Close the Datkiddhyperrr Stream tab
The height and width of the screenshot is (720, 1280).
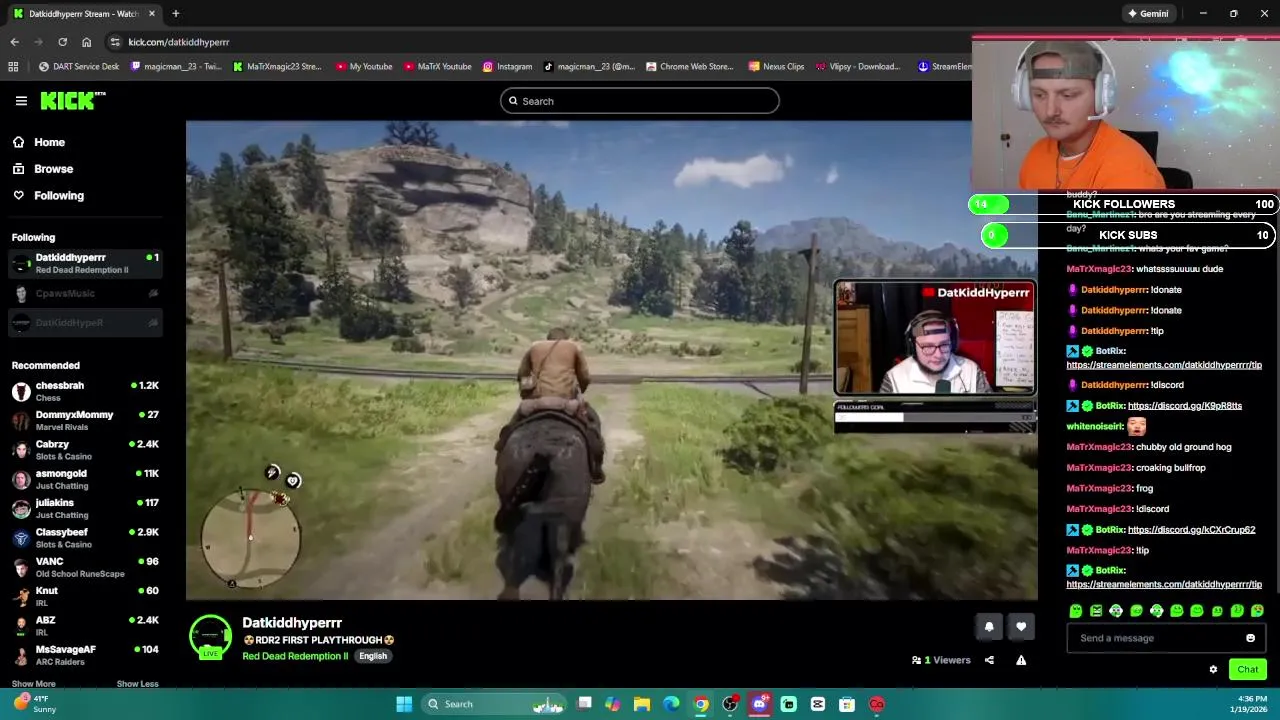[x=152, y=14]
